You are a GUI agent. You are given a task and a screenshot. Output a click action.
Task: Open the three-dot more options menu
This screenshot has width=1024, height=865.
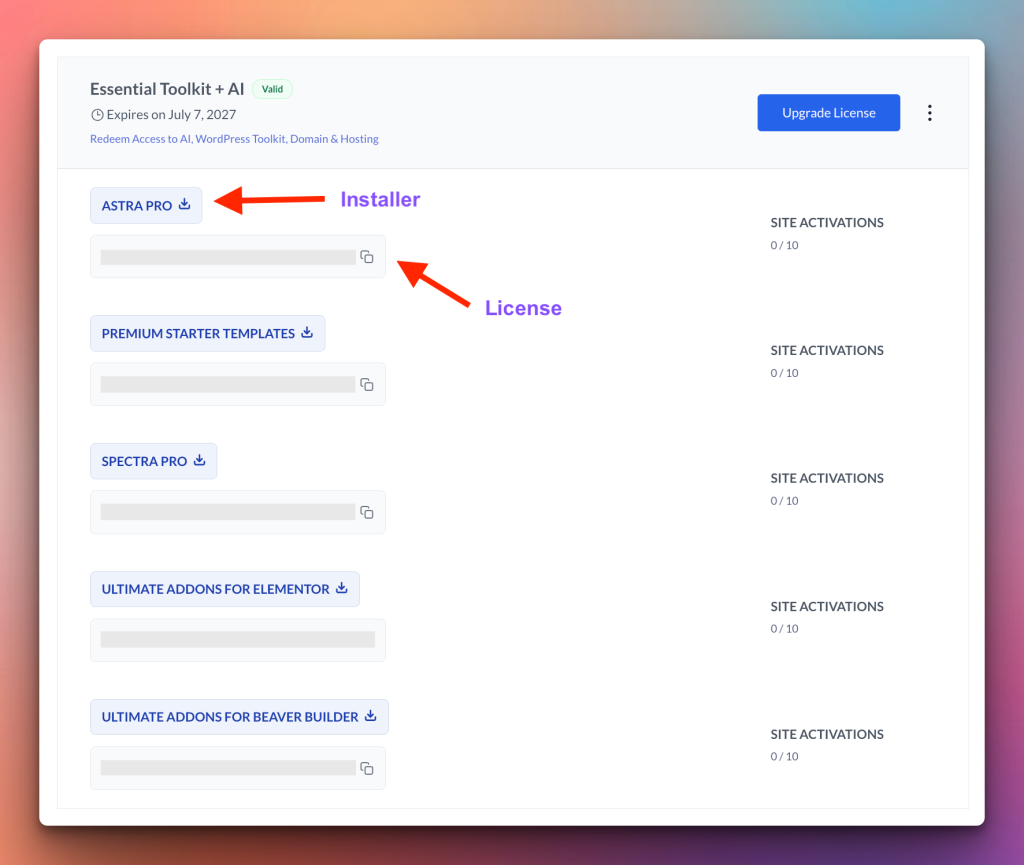(929, 113)
